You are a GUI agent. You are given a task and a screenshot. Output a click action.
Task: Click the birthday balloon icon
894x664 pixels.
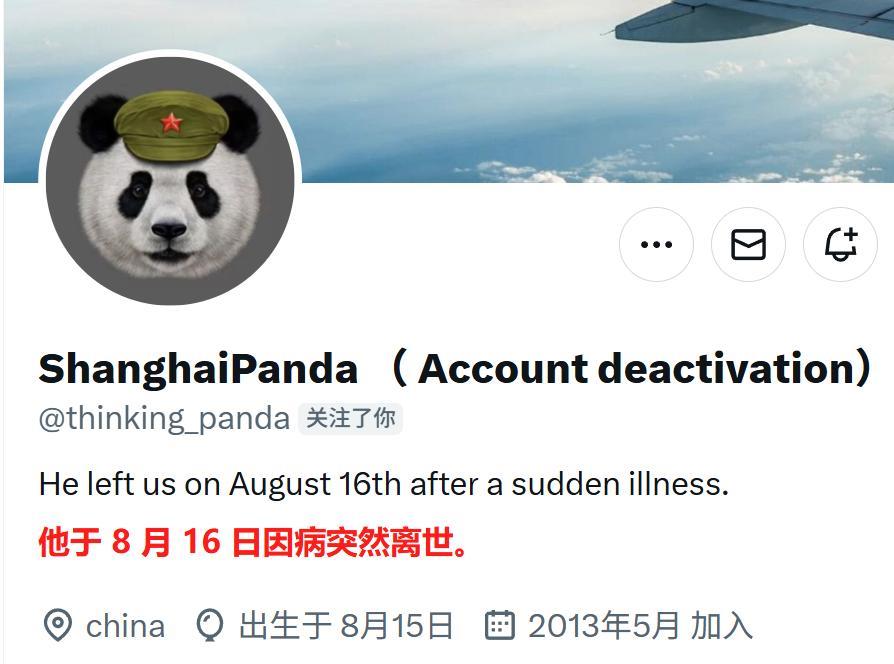coord(210,625)
